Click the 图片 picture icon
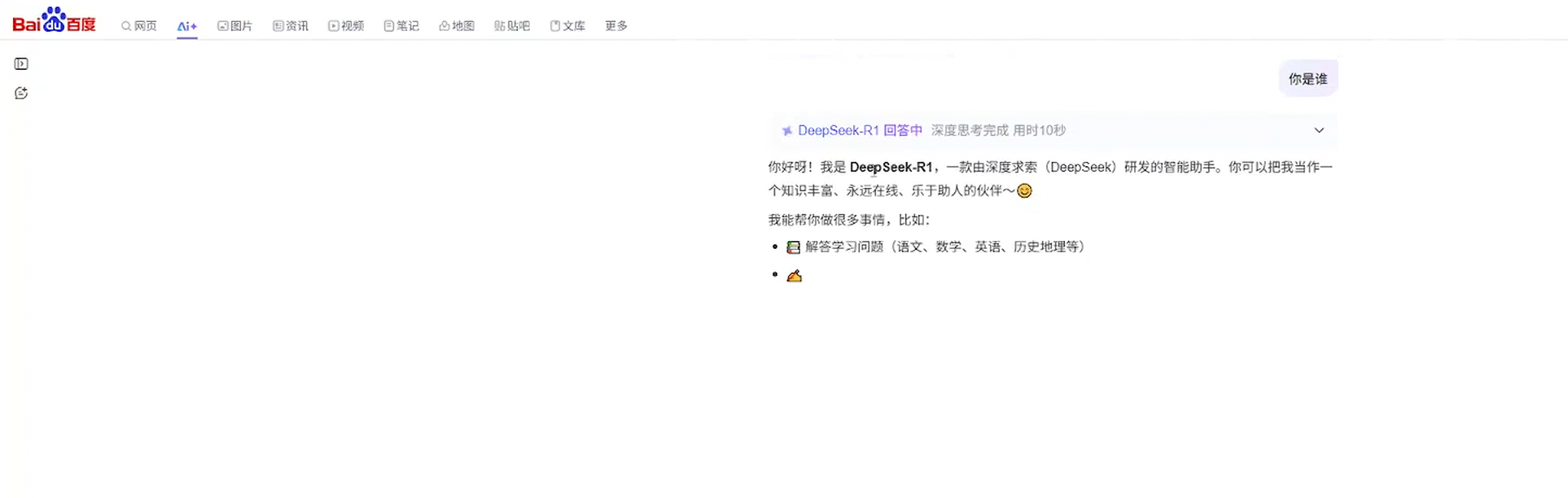 coord(222,26)
